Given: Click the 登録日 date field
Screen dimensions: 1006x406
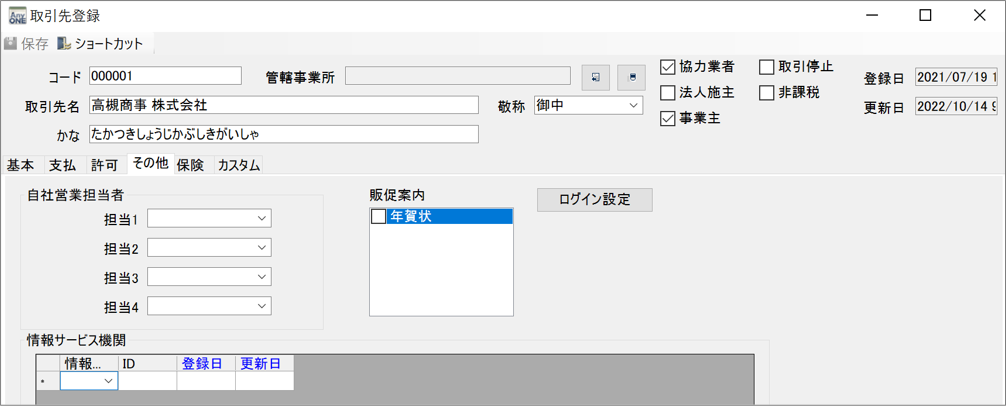Looking at the screenshot, I should click(x=956, y=77).
